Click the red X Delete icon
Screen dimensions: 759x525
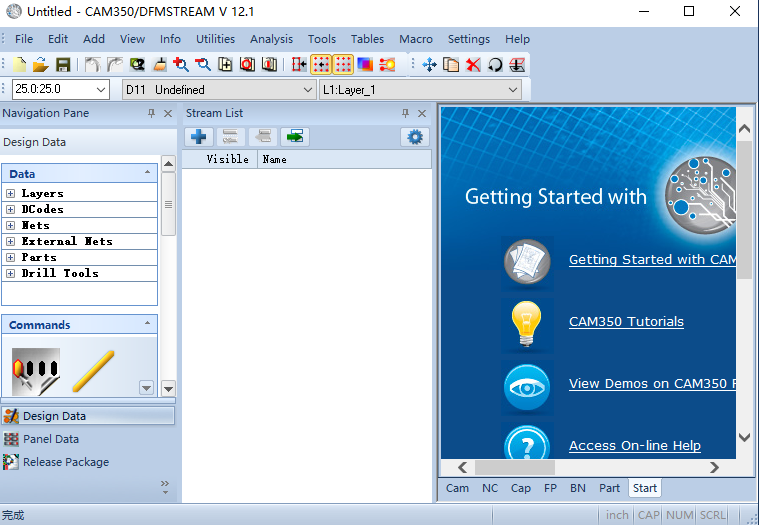coord(473,64)
